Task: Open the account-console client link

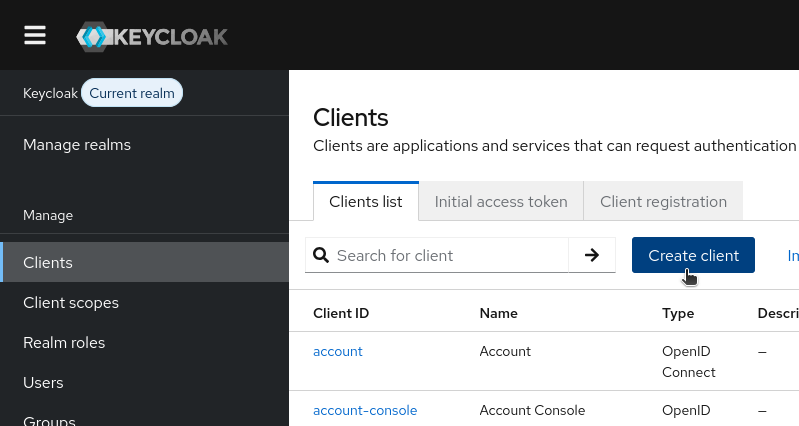Action: tap(365, 411)
